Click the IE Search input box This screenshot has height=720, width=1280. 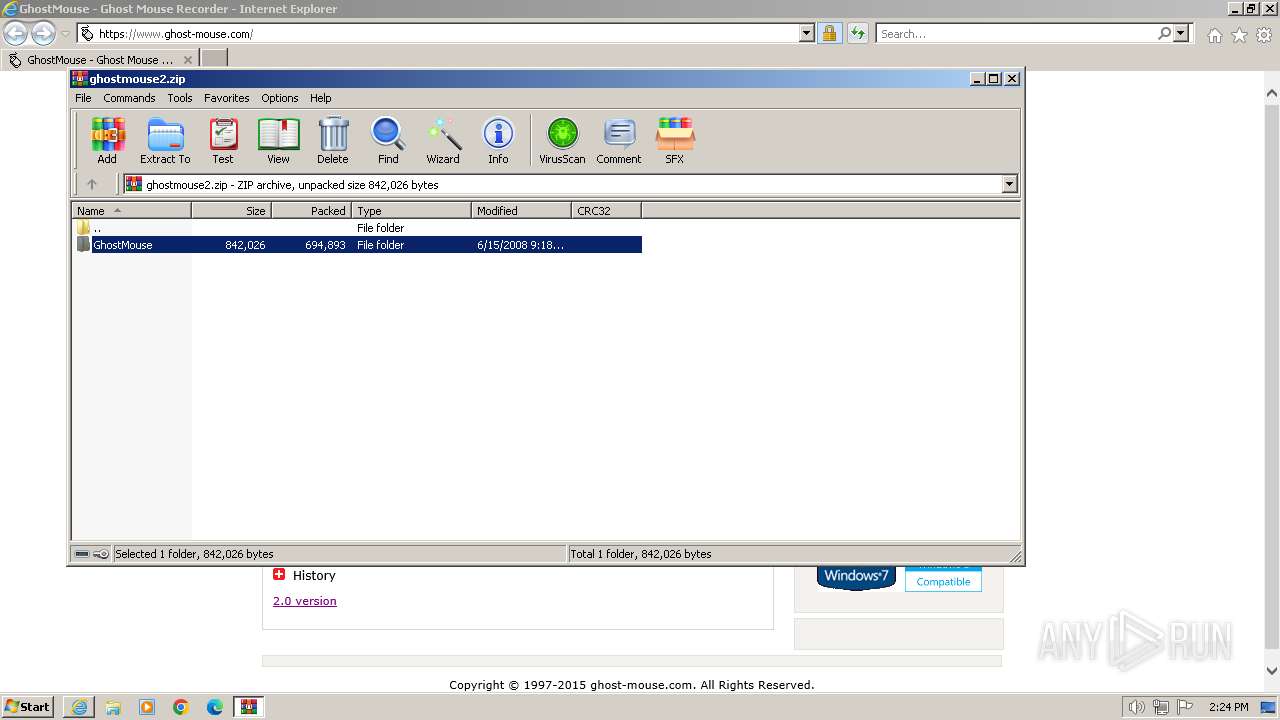(x=1016, y=33)
